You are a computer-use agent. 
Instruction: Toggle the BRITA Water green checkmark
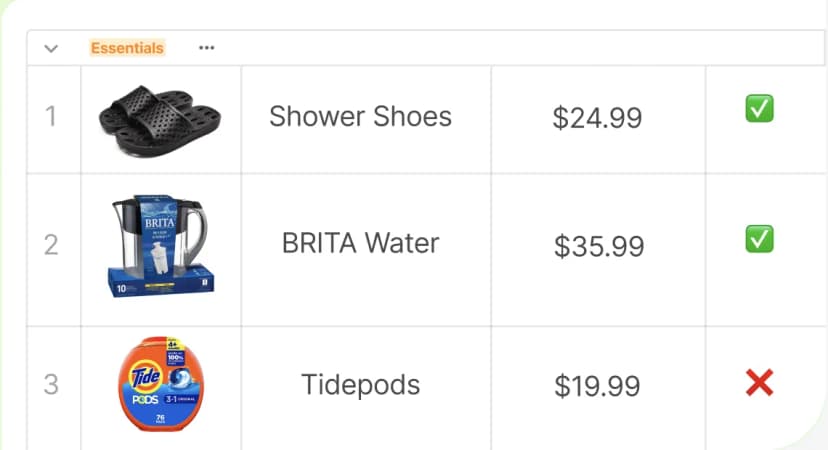(759, 239)
